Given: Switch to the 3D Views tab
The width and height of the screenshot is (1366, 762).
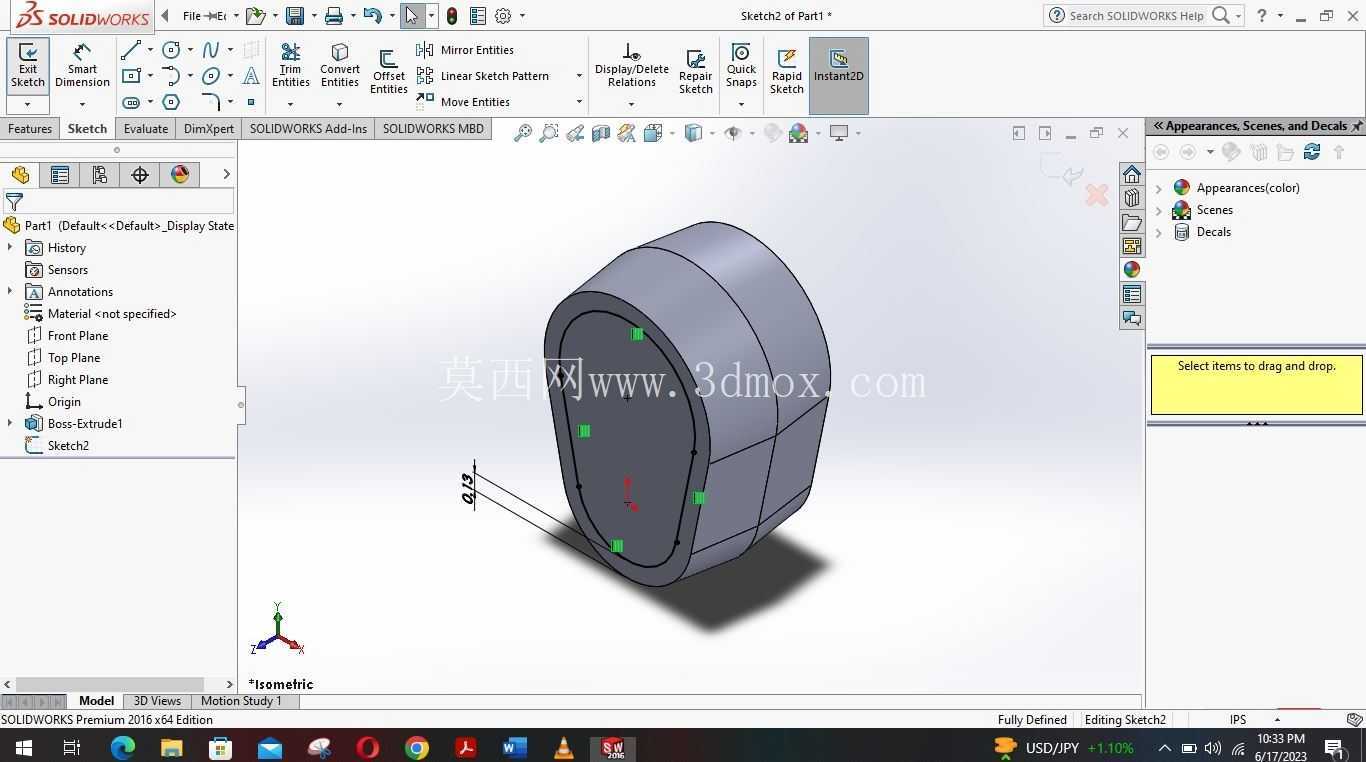Looking at the screenshot, I should pyautogui.click(x=157, y=701).
